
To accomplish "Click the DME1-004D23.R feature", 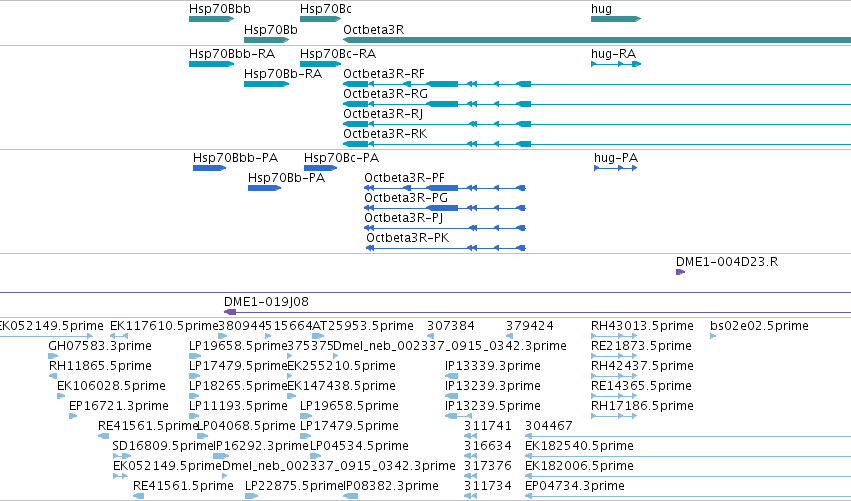I will [x=681, y=272].
